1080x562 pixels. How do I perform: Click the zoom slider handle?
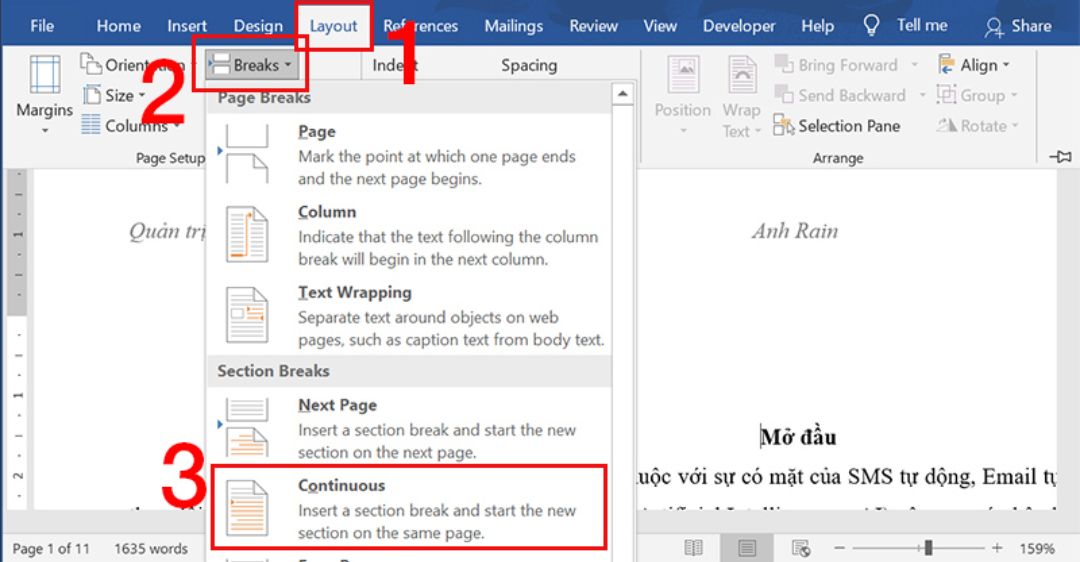pos(928,548)
